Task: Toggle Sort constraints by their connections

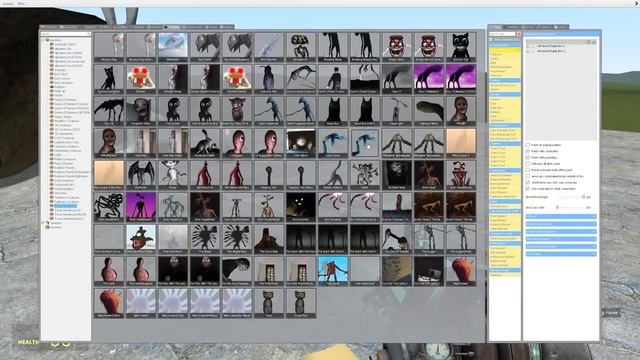Action: [x=528, y=189]
